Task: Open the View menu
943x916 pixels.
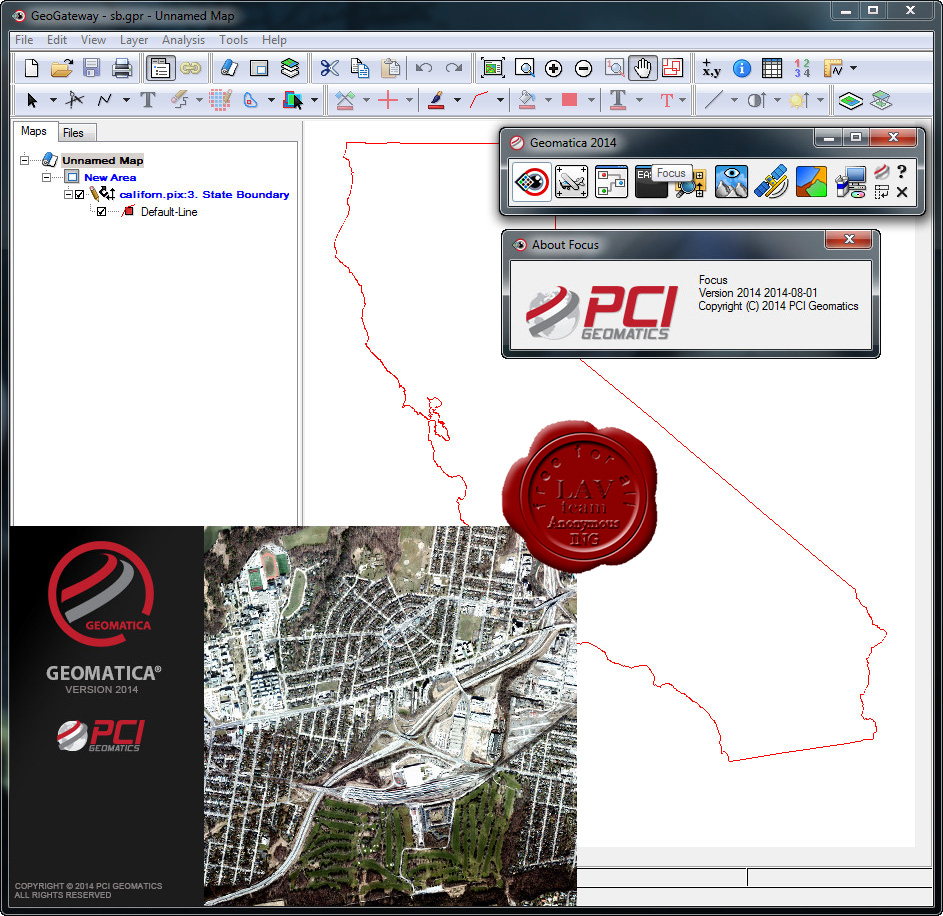Action: 93,40
